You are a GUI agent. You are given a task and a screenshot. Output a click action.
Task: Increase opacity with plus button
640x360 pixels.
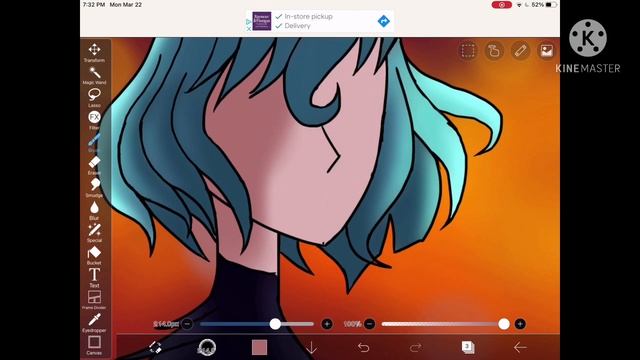pyautogui.click(x=520, y=324)
